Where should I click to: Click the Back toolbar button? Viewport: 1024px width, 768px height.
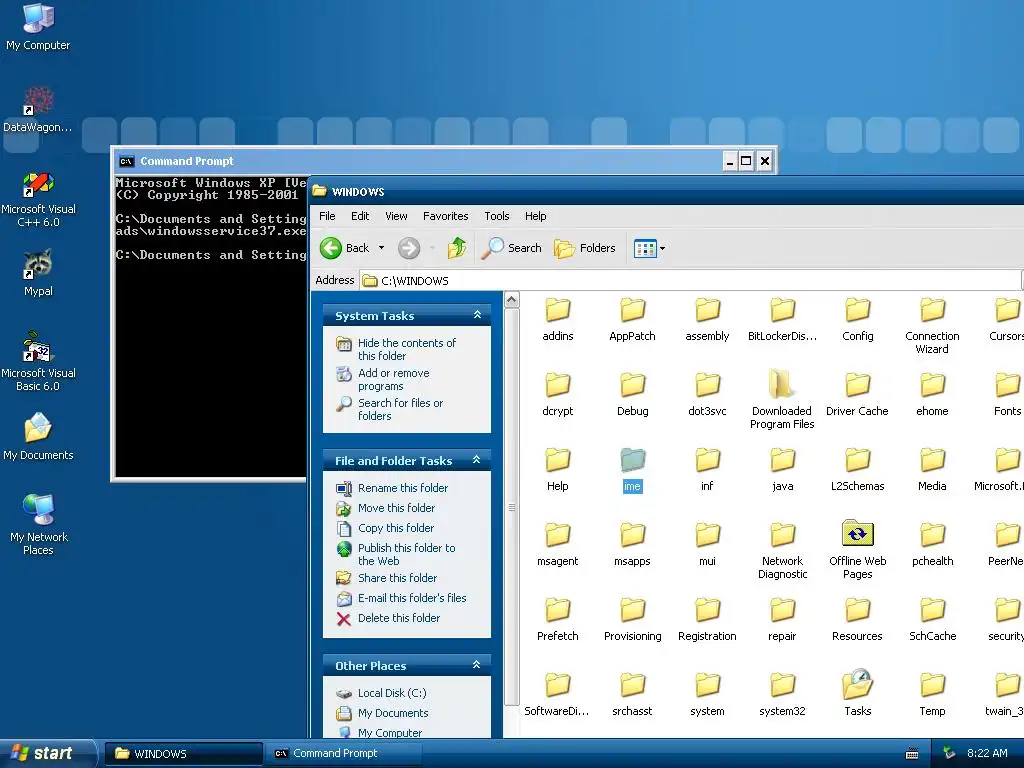click(x=344, y=248)
